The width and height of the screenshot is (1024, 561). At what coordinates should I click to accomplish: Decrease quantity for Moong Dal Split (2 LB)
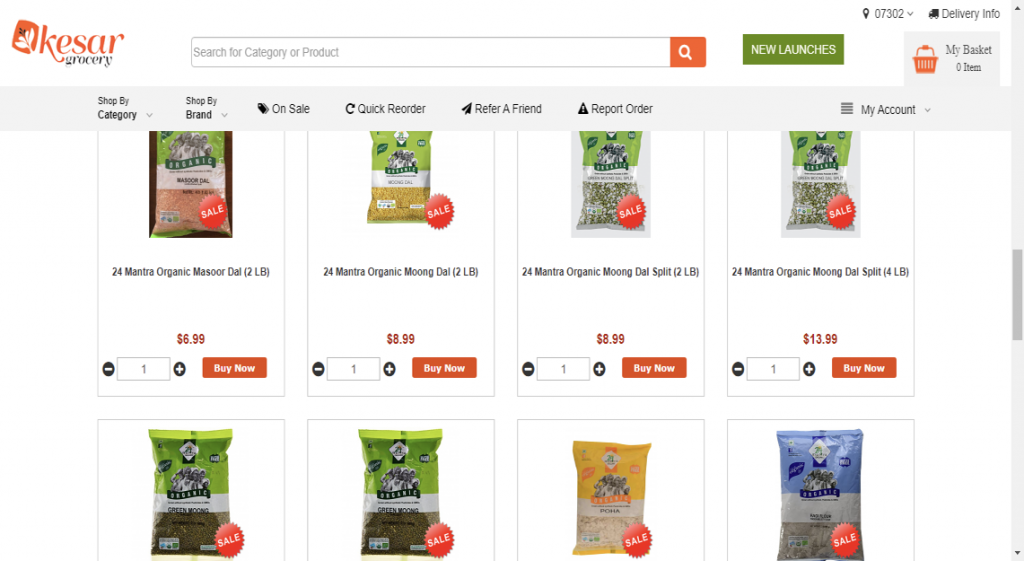(x=528, y=369)
